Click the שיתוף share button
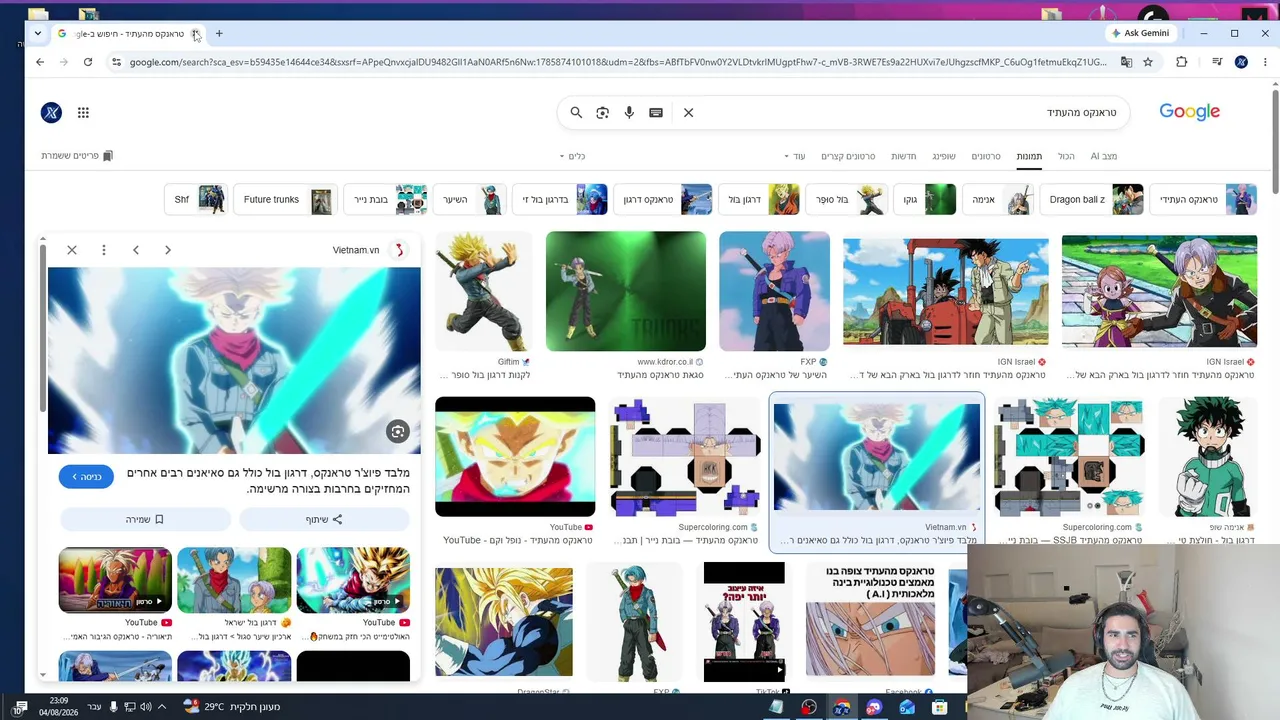 point(324,519)
